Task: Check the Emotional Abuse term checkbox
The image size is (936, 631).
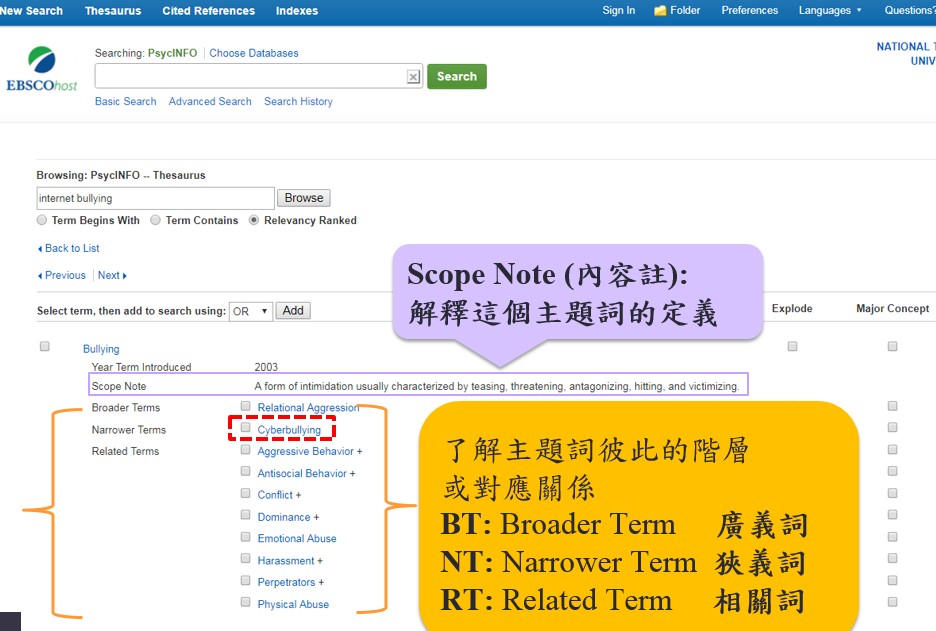Action: pos(245,537)
